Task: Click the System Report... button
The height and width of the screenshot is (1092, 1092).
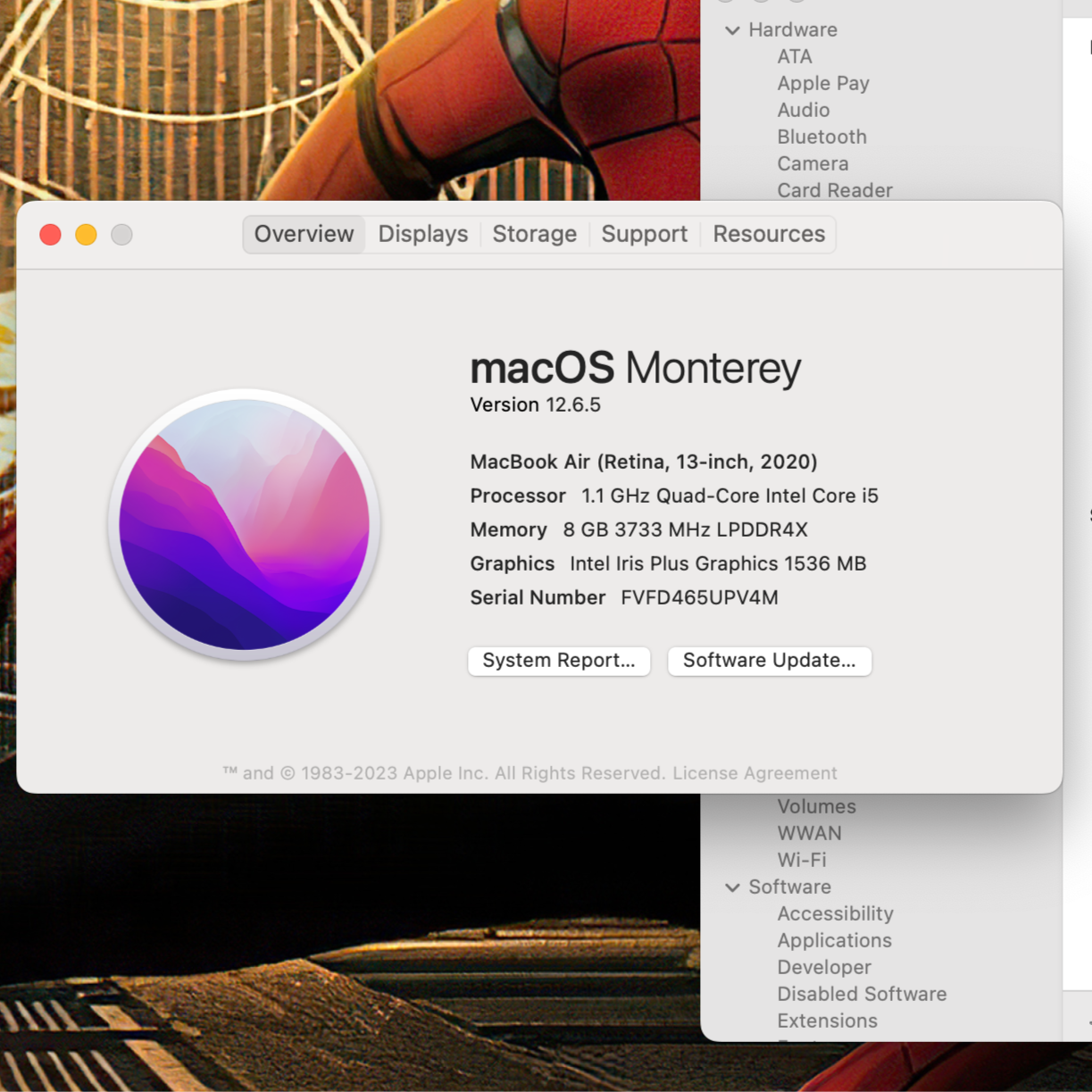Action: [559, 661]
